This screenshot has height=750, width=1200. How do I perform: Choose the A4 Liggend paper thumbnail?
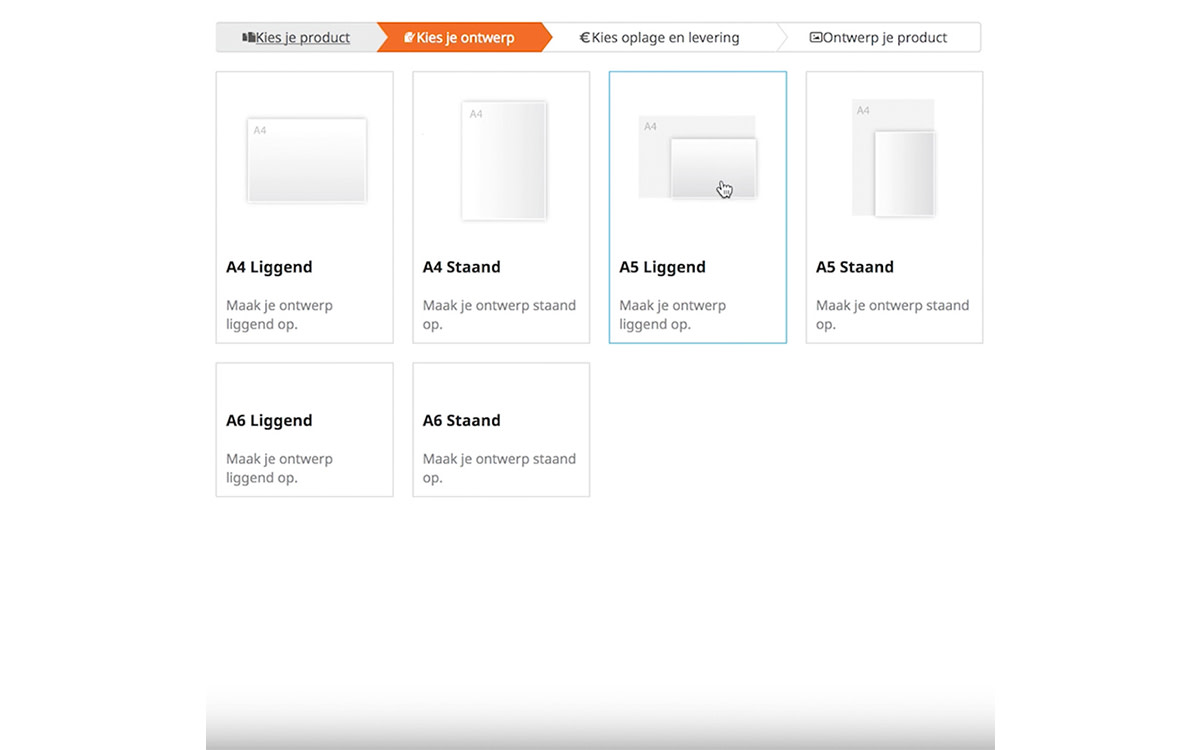(306, 160)
